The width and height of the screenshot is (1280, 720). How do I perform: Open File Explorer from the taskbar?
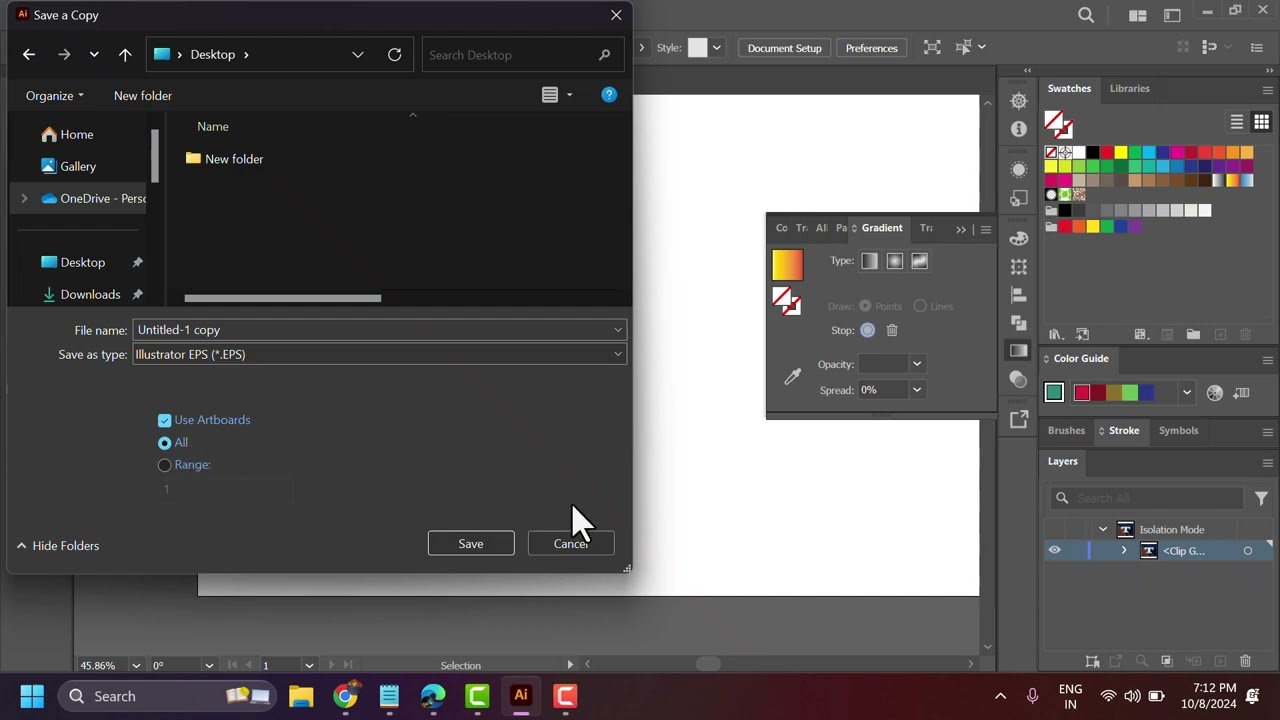[301, 696]
